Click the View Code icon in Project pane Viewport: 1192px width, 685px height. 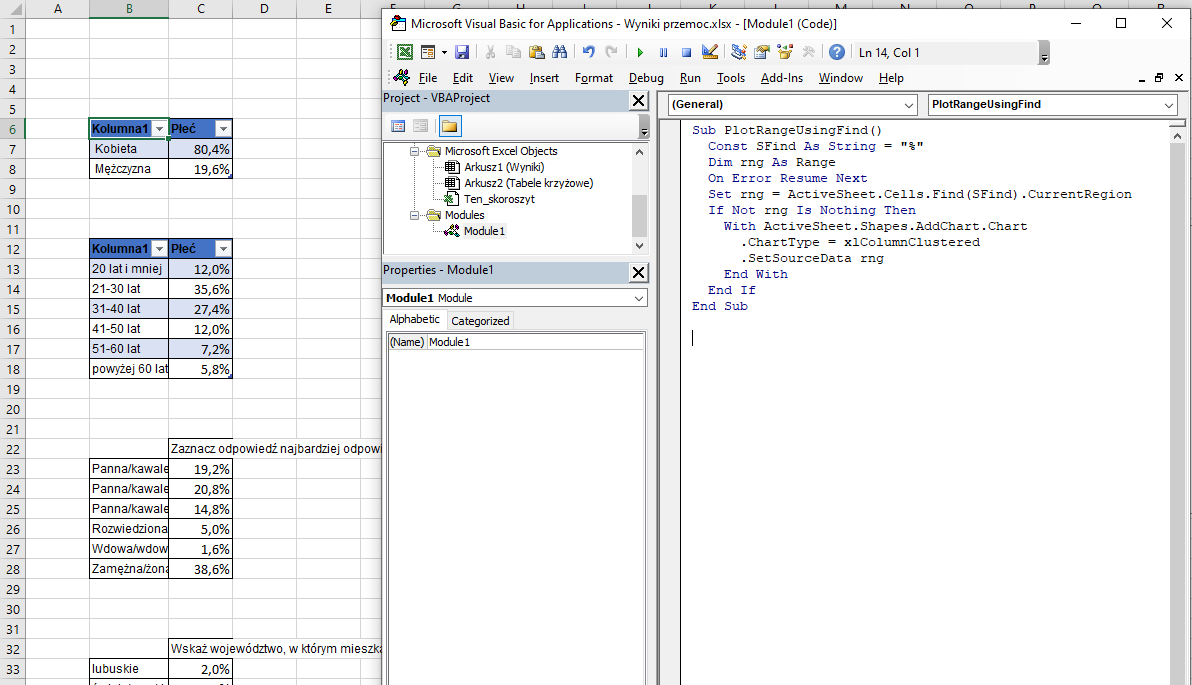click(x=398, y=126)
